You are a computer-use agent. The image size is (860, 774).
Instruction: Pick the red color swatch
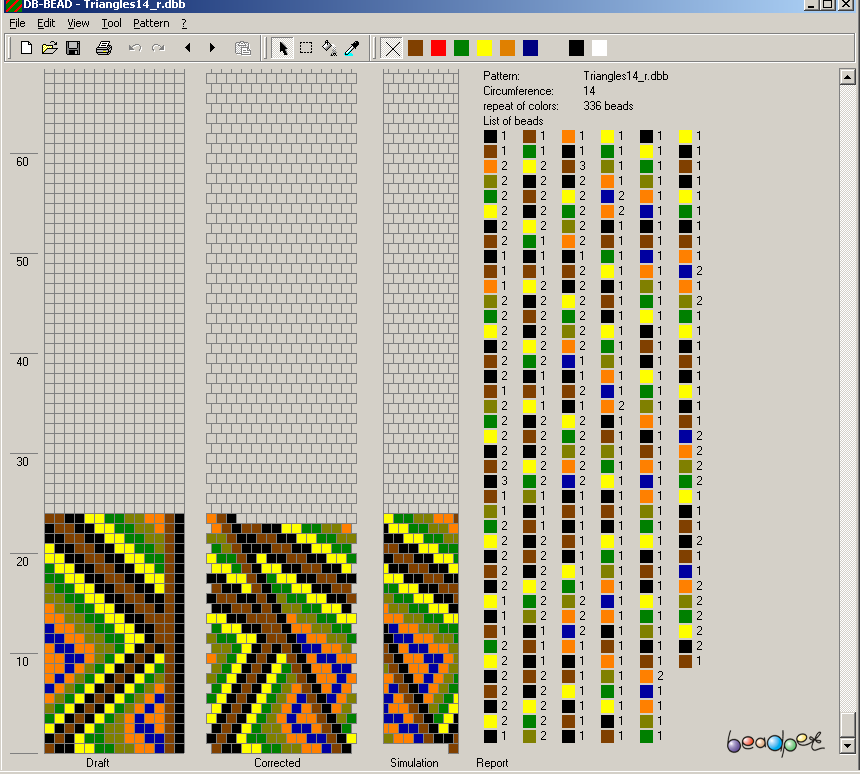[x=438, y=48]
